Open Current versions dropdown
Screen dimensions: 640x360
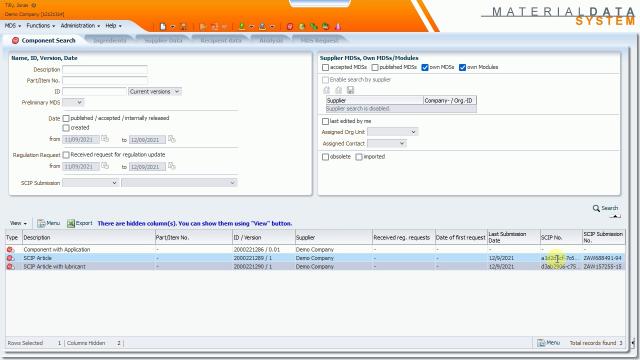point(155,91)
